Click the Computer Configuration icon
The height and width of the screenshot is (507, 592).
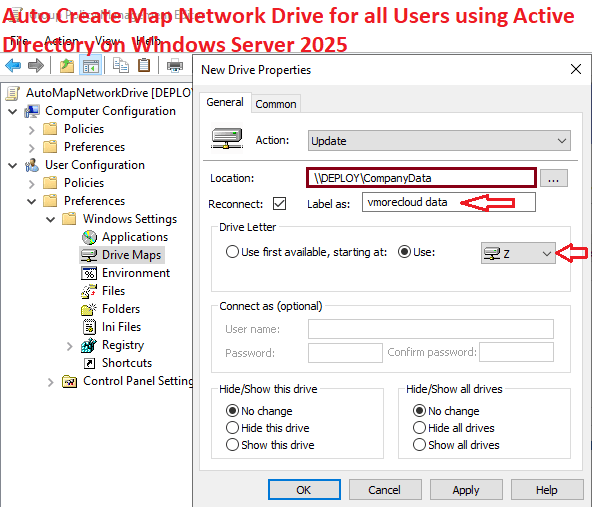32,111
